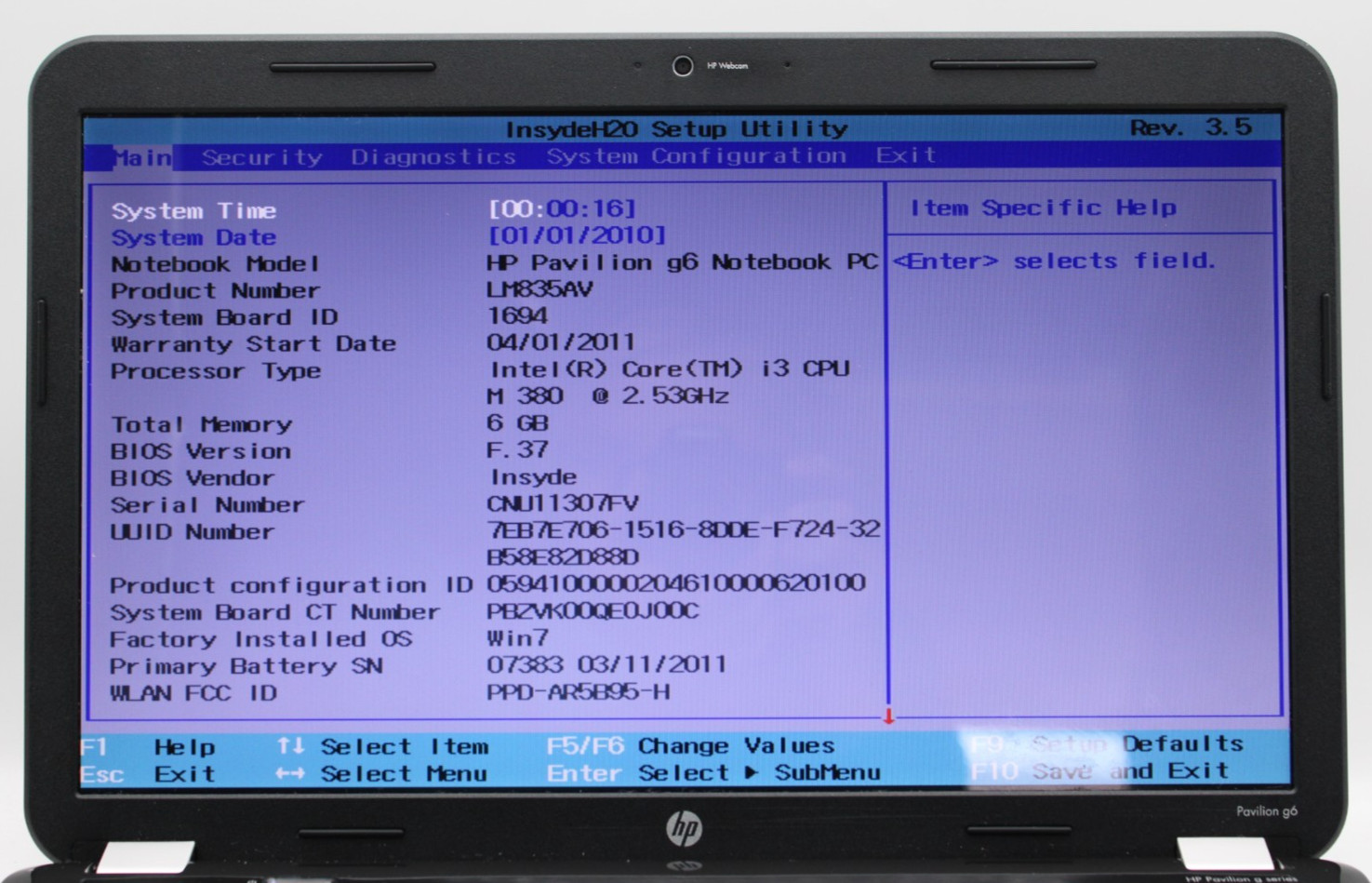Screen dimensions: 1372x883
Task: Click the Product Number label
Action: pos(216,291)
